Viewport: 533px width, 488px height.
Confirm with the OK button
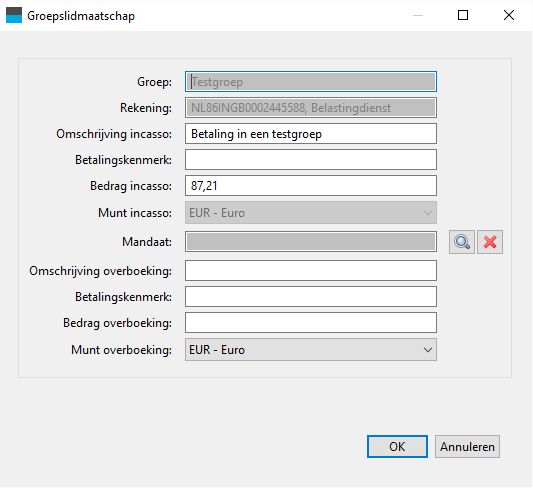(x=397, y=447)
